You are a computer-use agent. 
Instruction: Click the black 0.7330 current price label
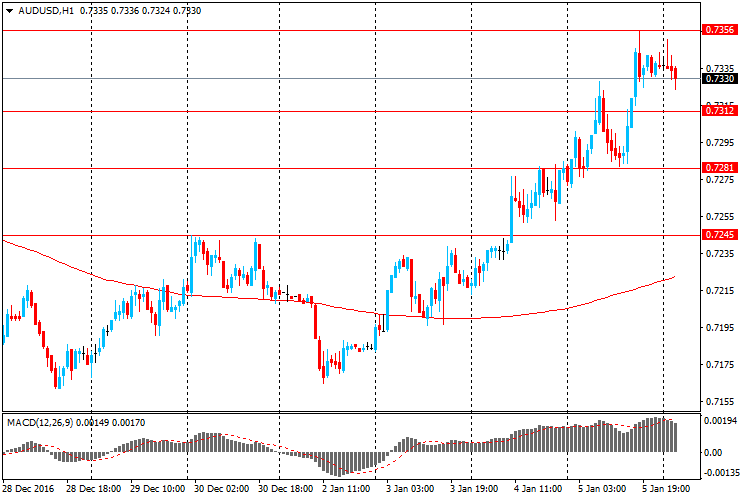point(720,78)
